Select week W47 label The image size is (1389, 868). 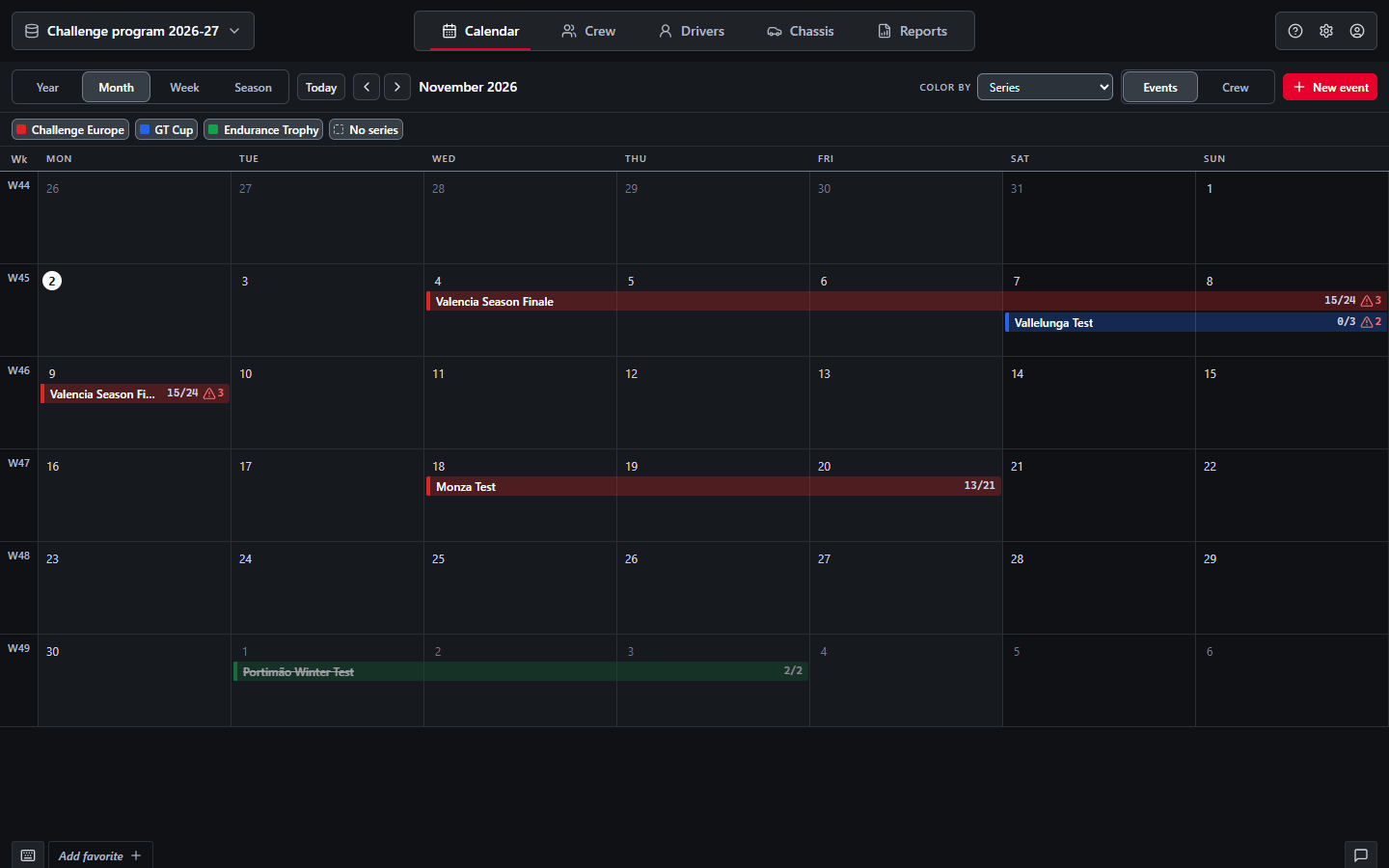pos(18,463)
